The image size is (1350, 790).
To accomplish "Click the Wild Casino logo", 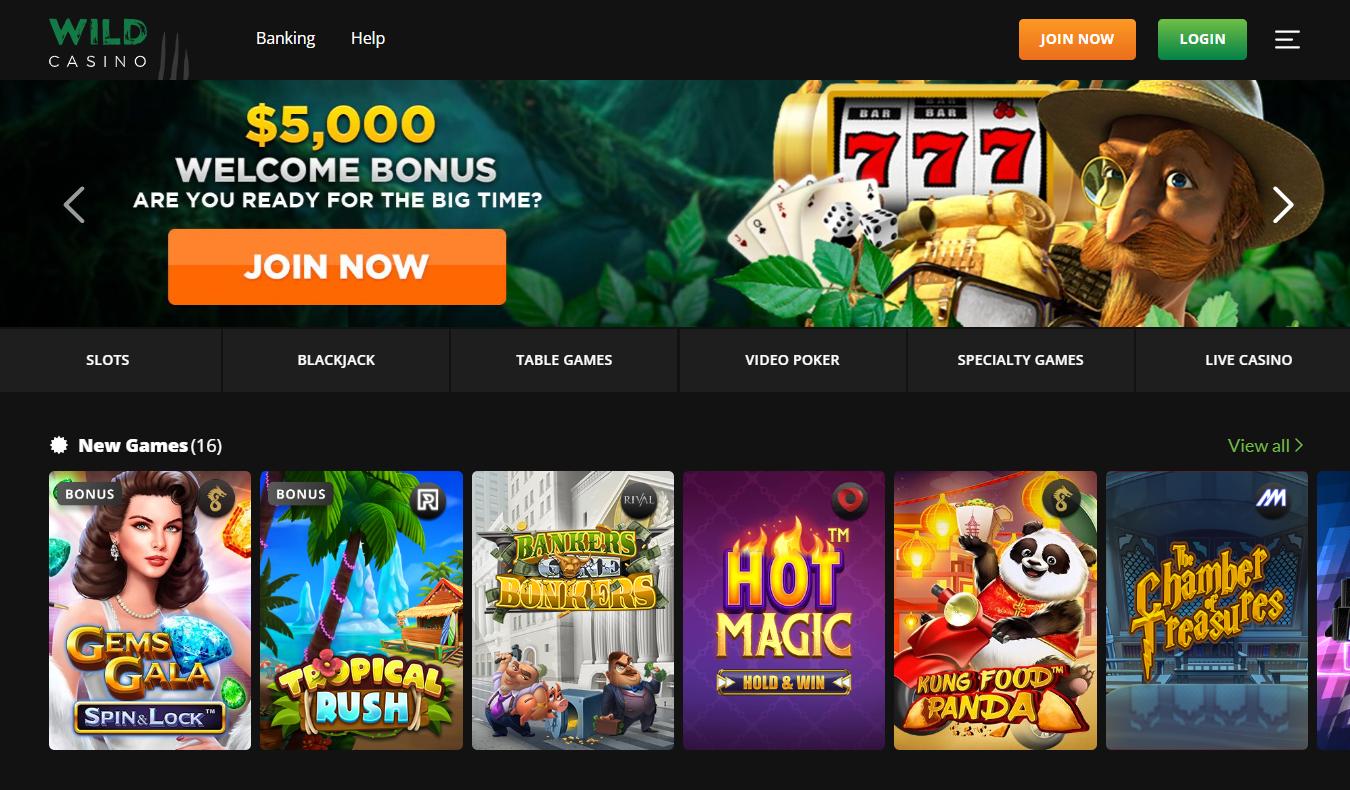I will tap(99, 43).
